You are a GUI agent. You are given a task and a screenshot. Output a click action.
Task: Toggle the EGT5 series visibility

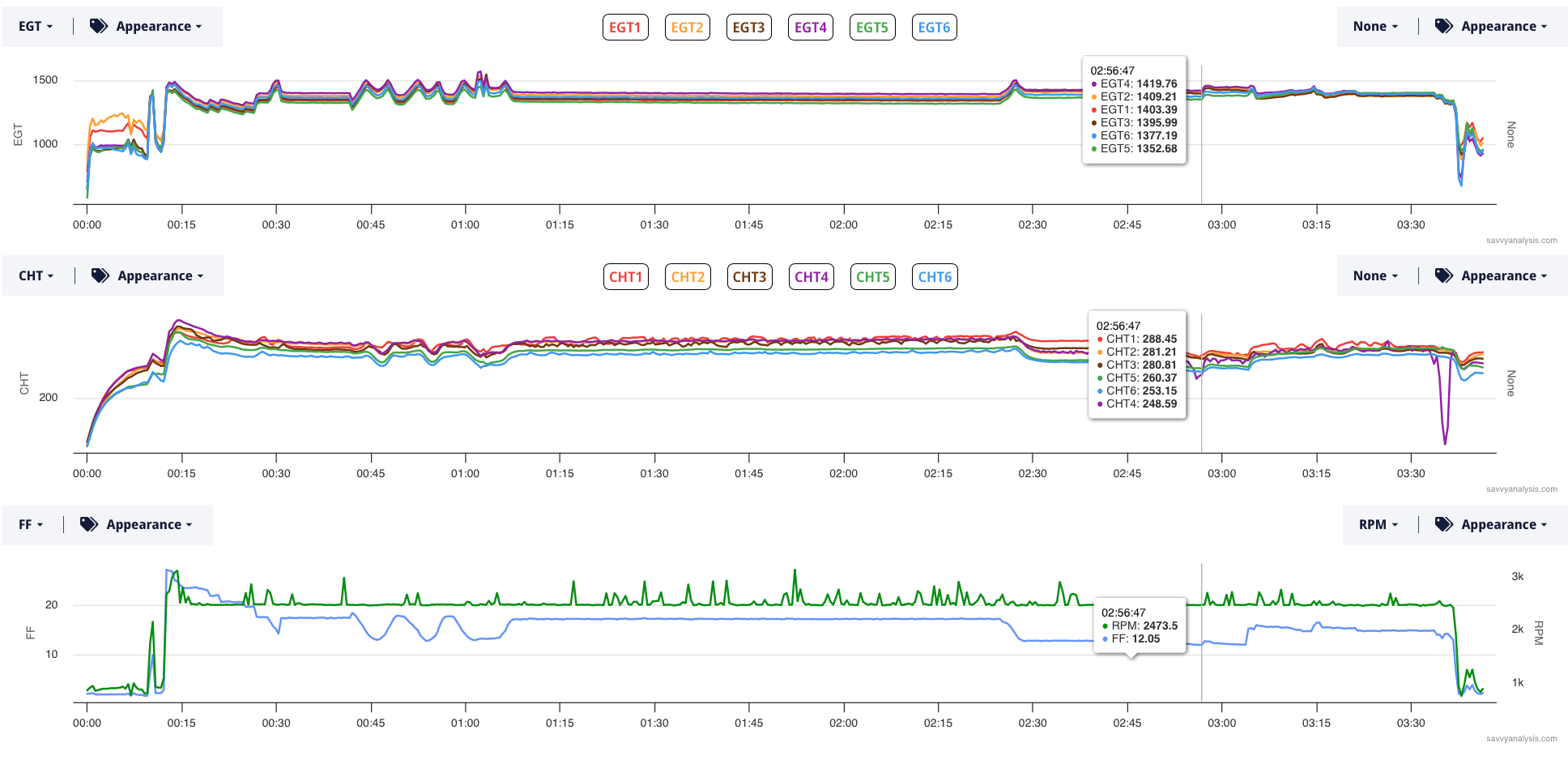(x=872, y=28)
